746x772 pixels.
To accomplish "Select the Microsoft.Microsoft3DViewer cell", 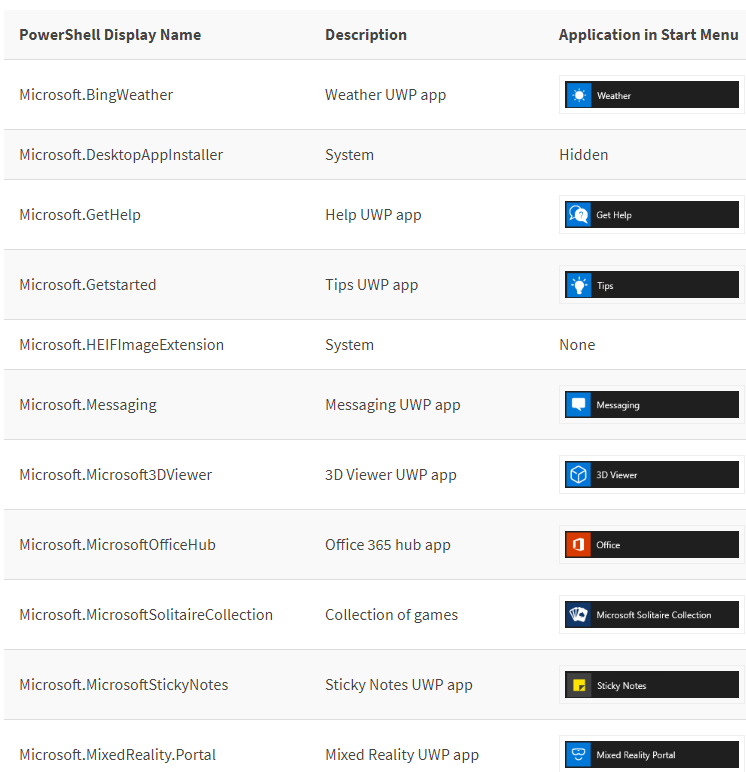I will pos(116,475).
